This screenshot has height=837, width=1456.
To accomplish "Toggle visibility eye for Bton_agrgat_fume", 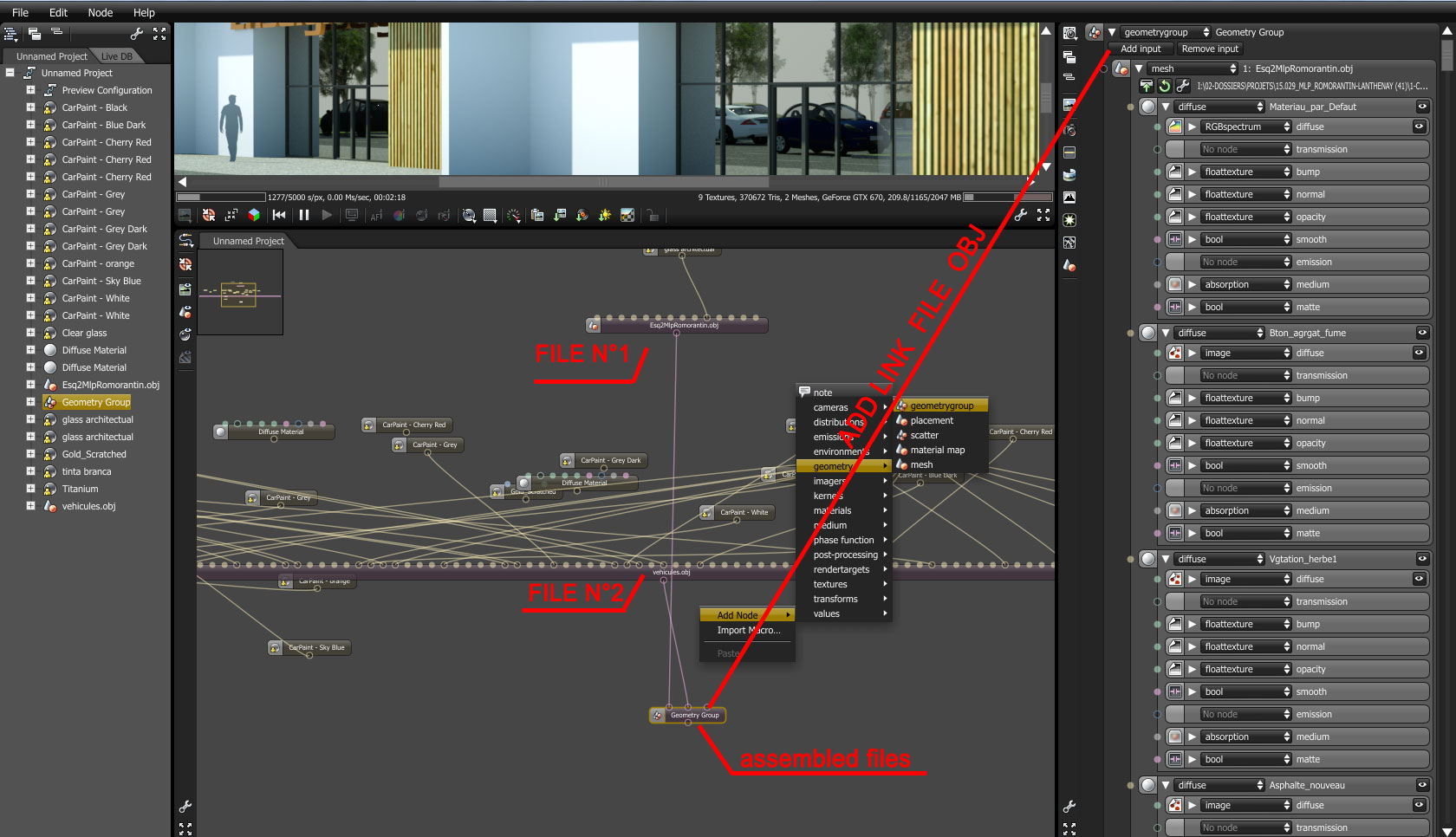I will pos(1422,333).
